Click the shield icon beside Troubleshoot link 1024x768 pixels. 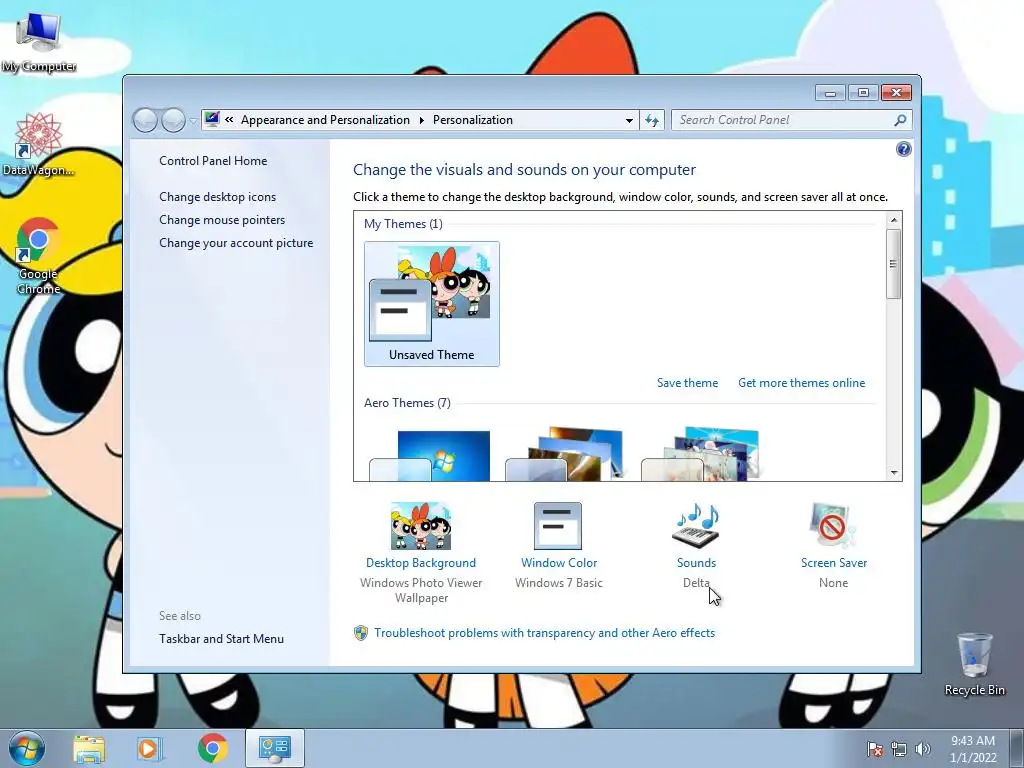coord(360,633)
